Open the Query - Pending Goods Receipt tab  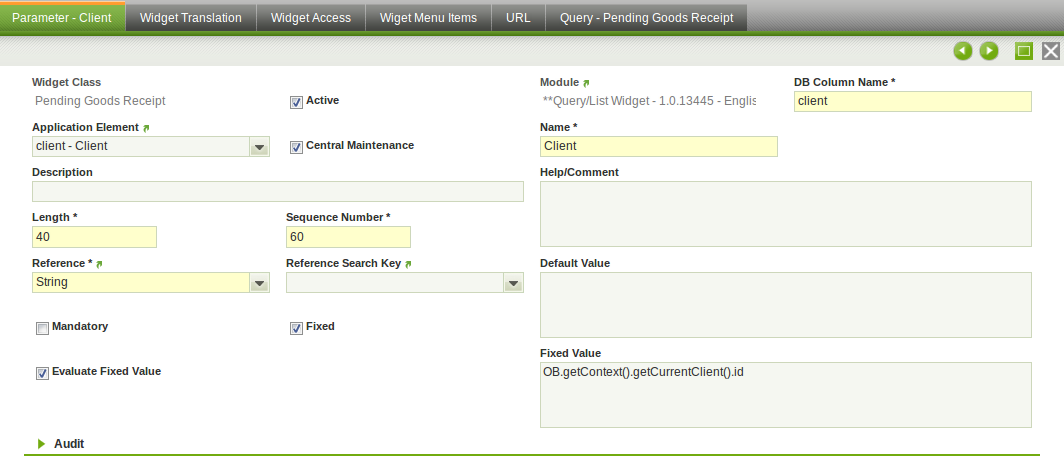pyautogui.click(x=647, y=17)
